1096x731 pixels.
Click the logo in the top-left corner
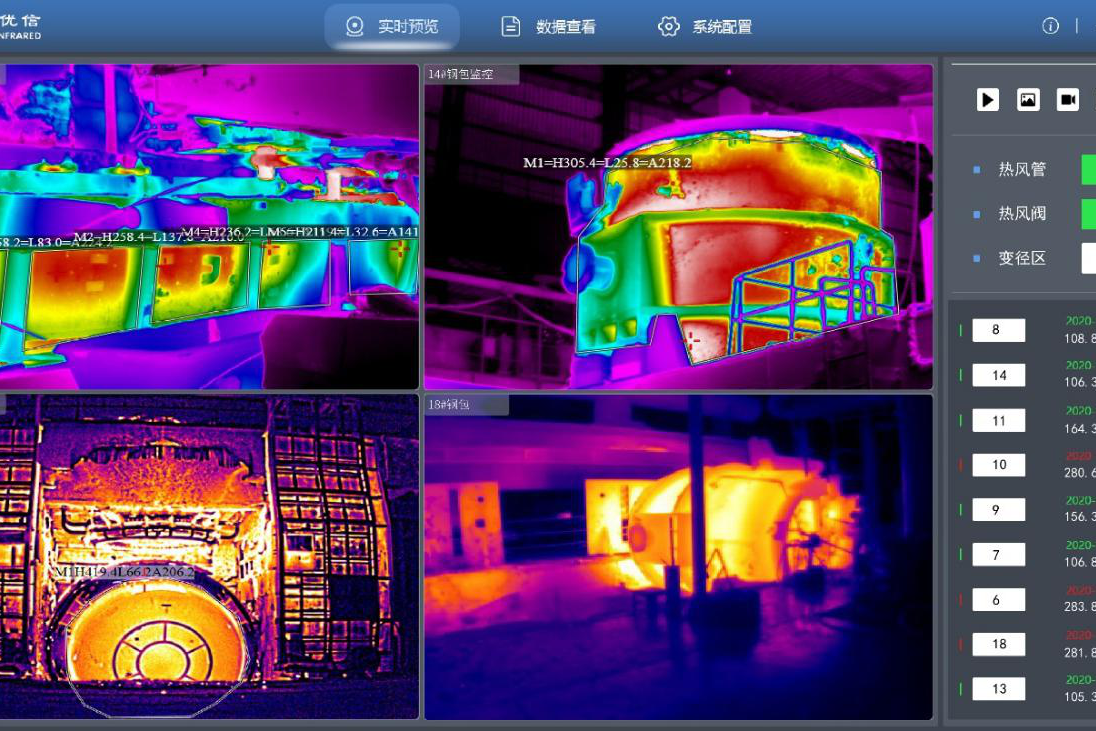pyautogui.click(x=20, y=26)
